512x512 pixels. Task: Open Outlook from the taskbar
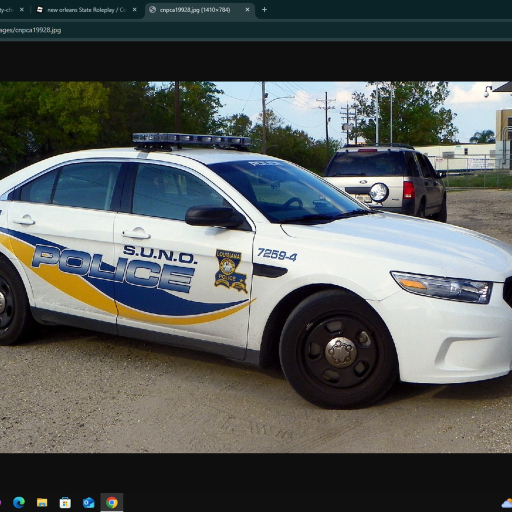pyautogui.click(x=88, y=502)
